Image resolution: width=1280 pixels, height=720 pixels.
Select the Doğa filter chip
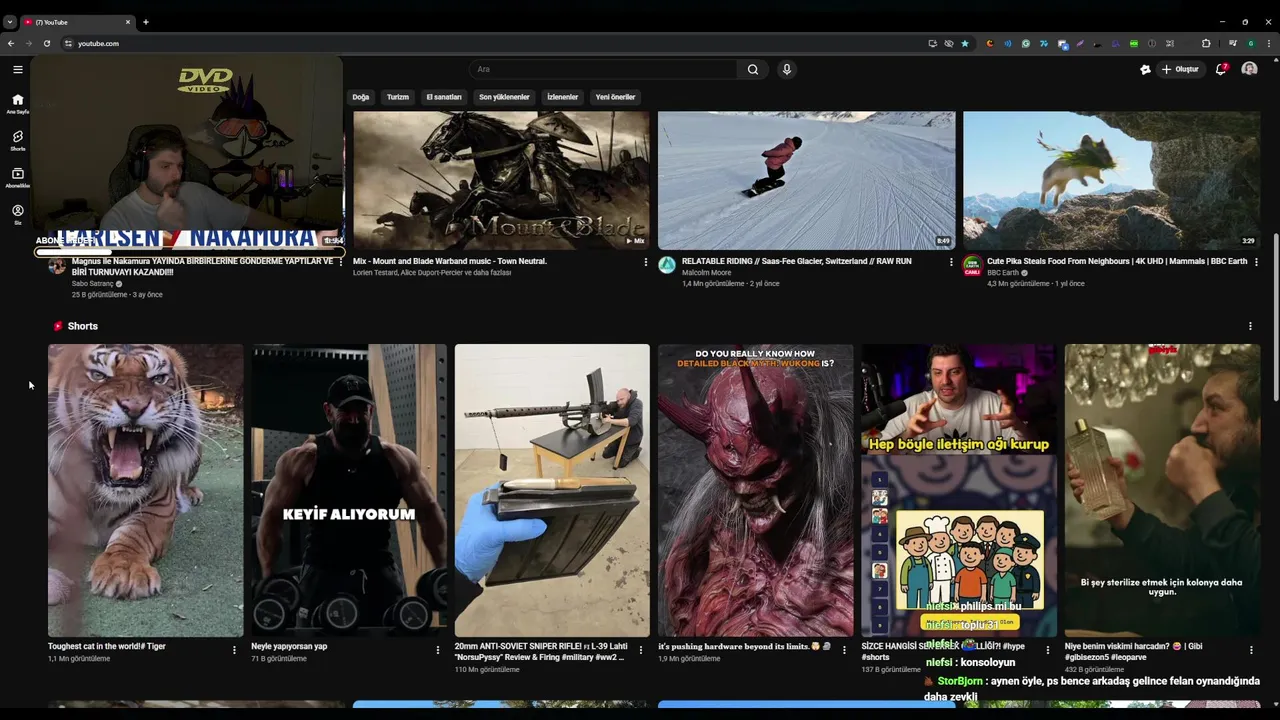[x=361, y=97]
